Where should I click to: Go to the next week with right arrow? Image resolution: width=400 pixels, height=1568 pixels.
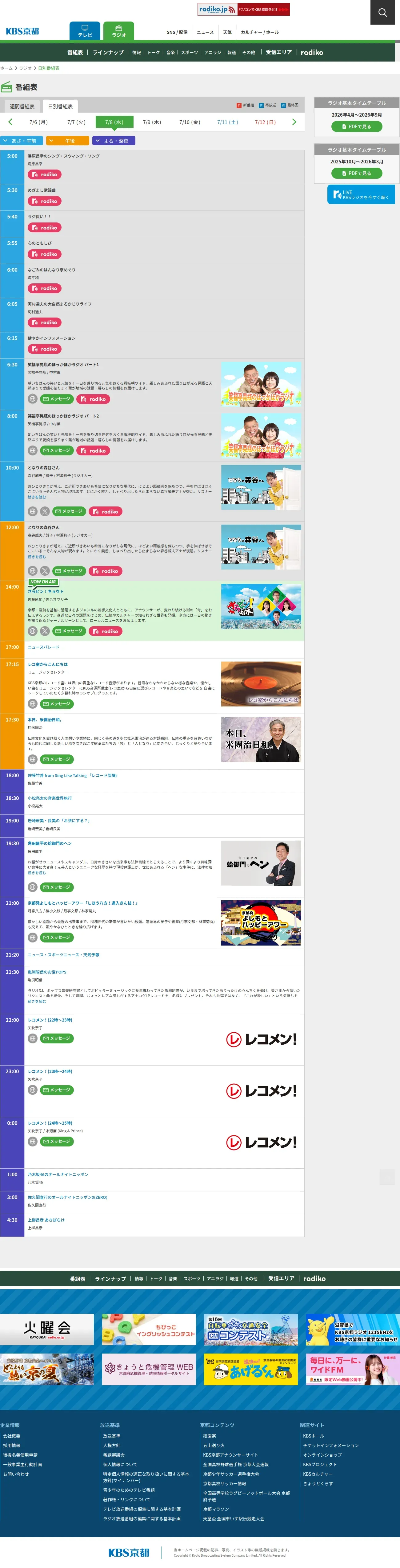coord(294,122)
